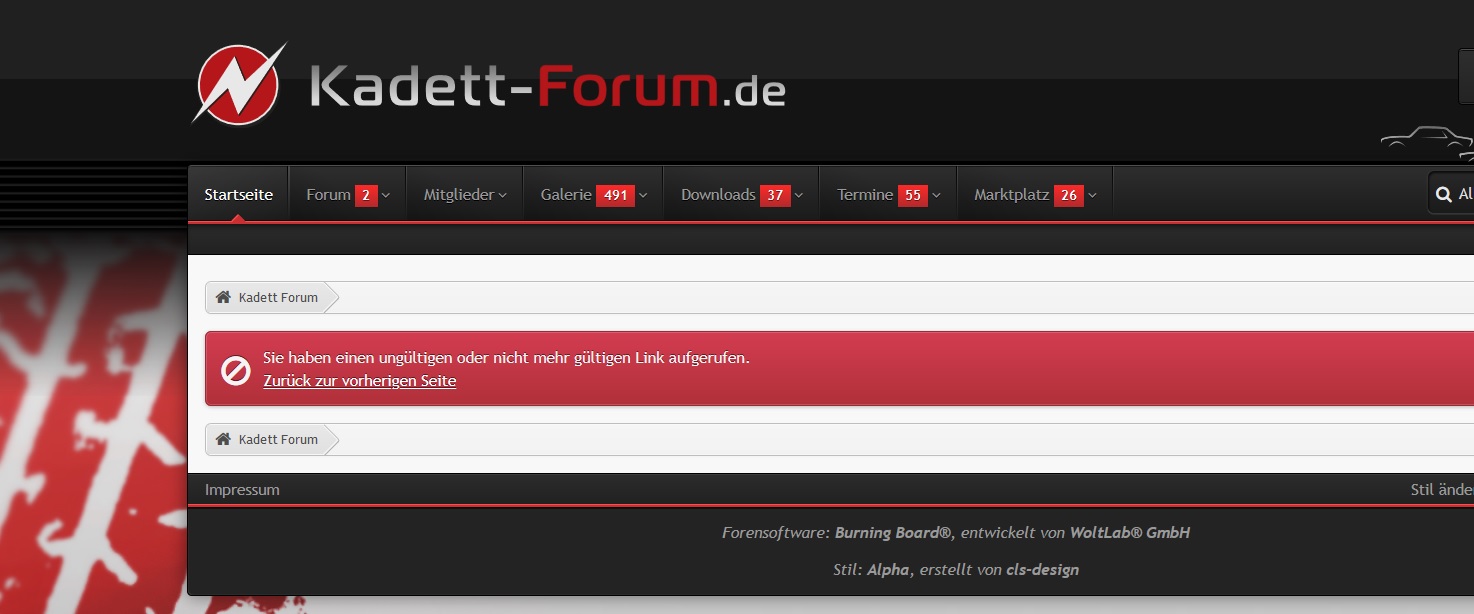
Task: Click the home icon in upper breadcrumb
Action: tap(224, 298)
